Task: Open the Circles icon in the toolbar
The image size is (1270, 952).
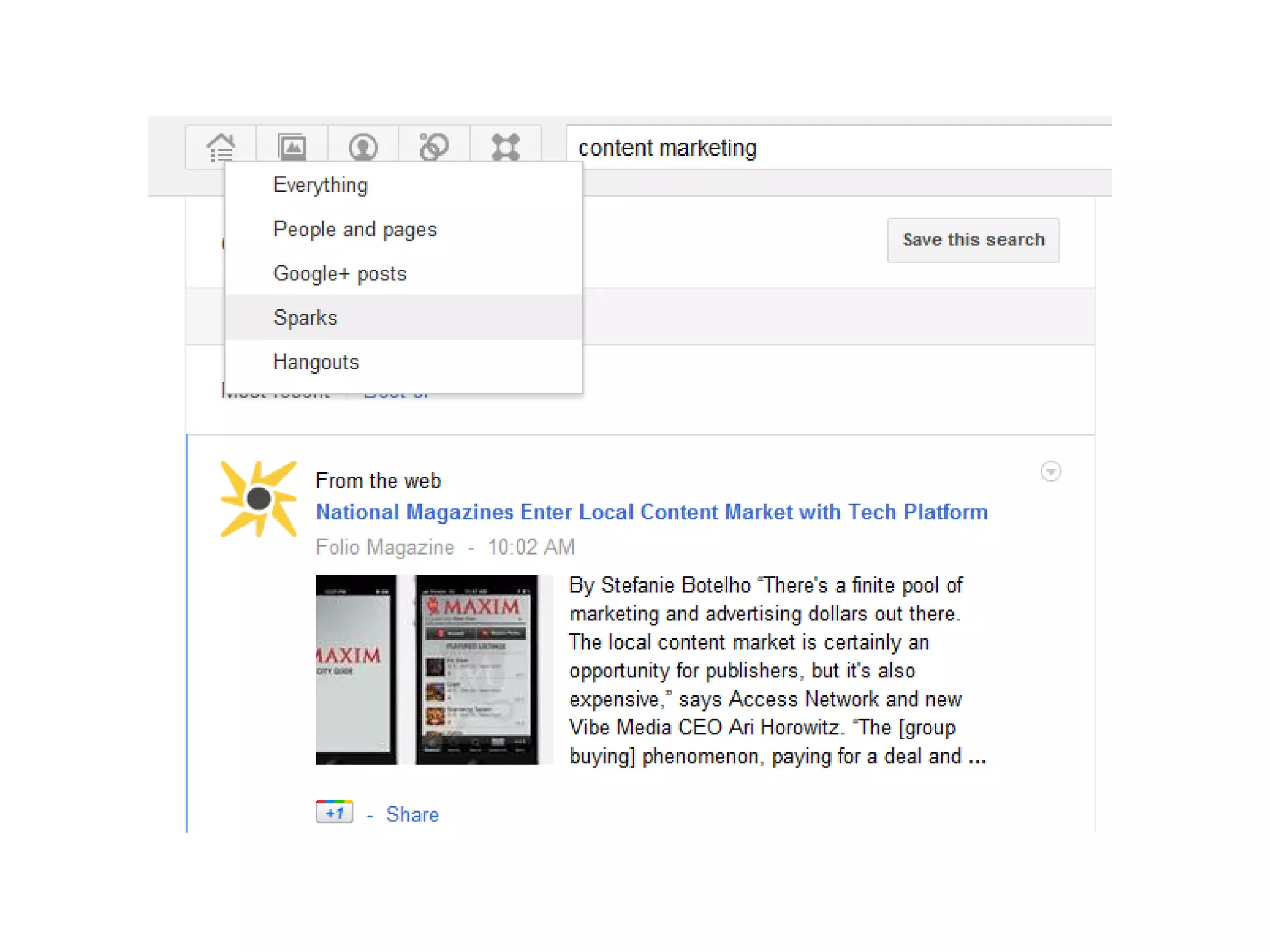Action: (x=434, y=147)
